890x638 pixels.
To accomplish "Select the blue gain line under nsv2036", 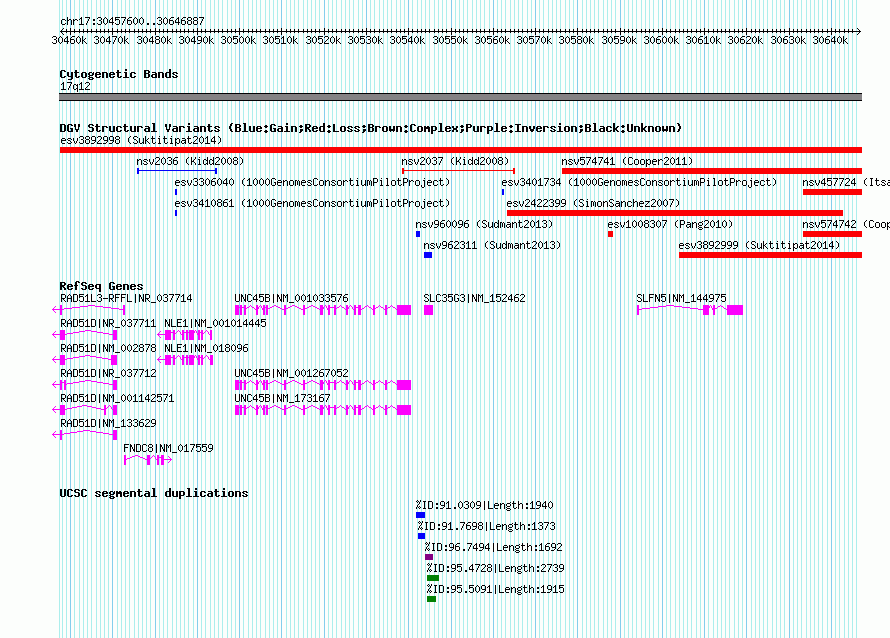I will click(177, 171).
